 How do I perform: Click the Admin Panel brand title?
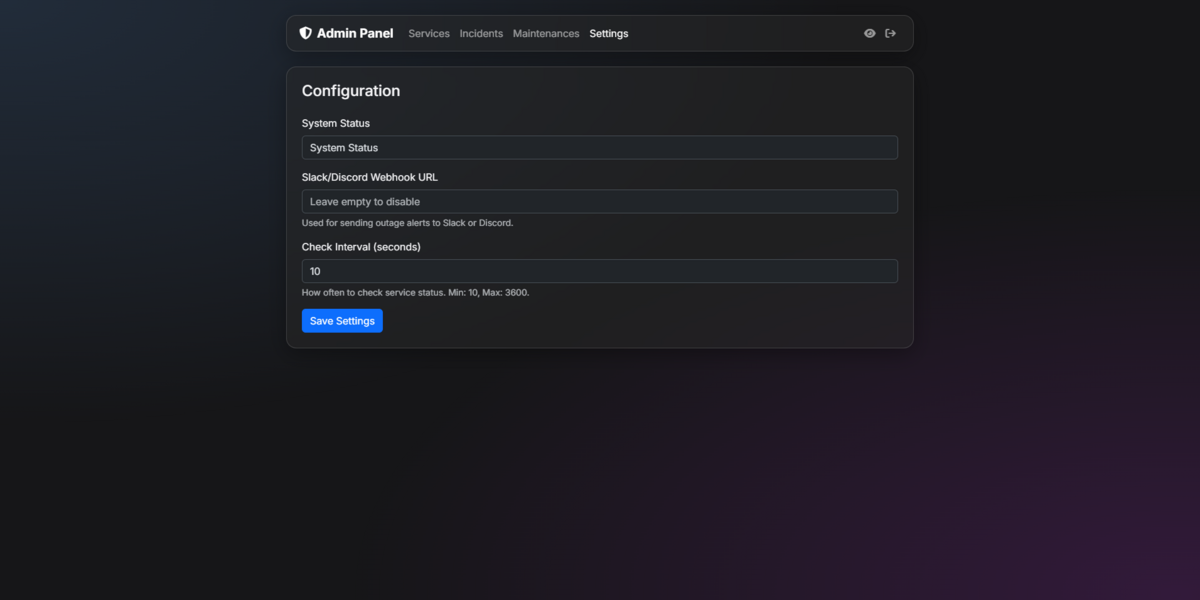355,33
